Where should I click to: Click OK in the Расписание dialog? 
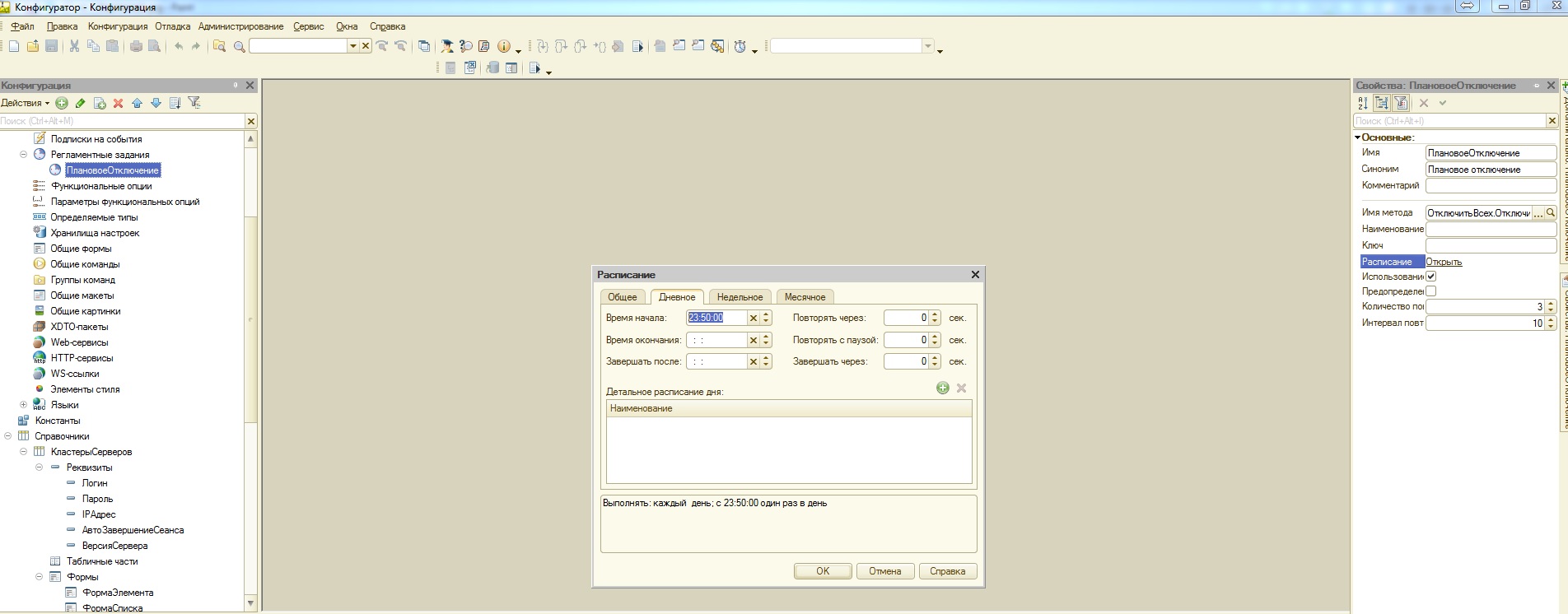click(x=823, y=571)
